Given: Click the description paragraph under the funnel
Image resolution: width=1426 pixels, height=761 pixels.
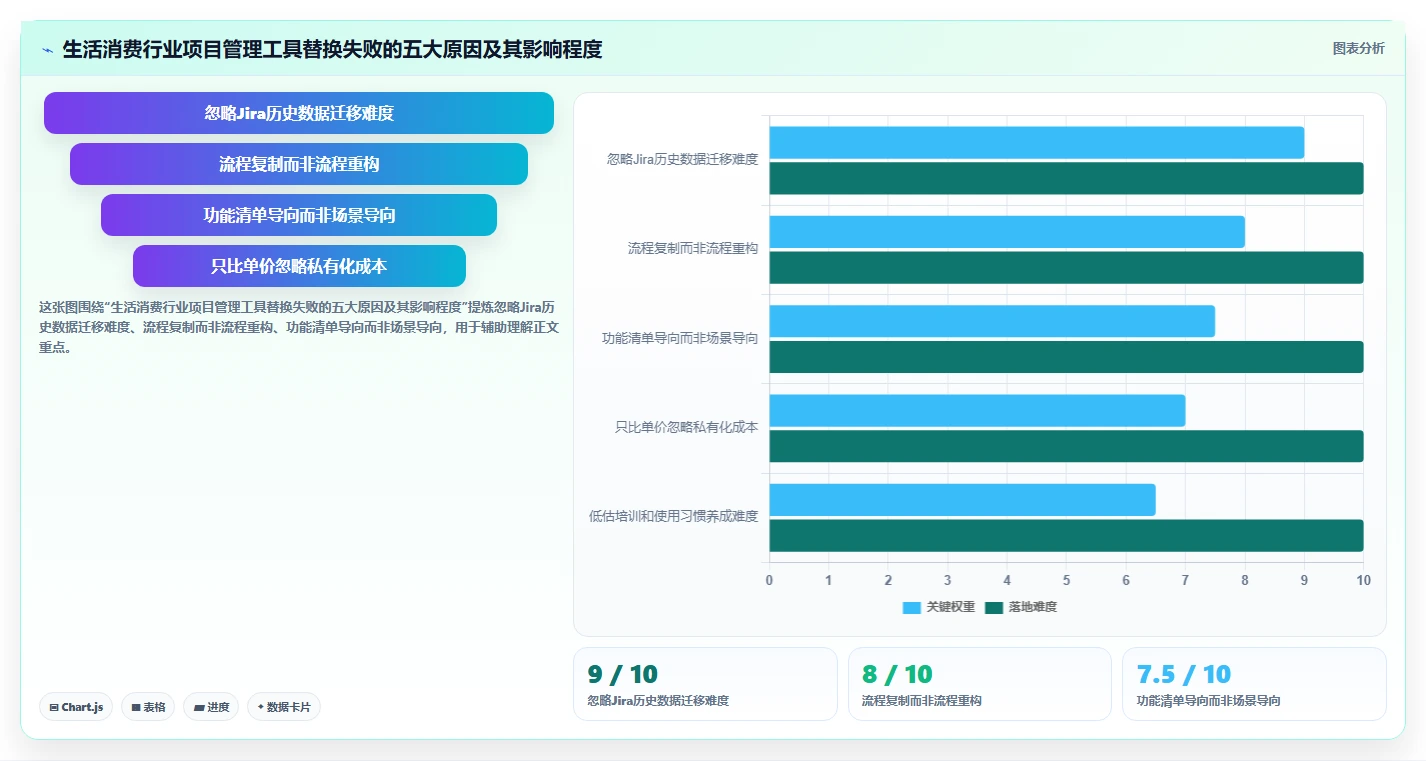Looking at the screenshot, I should tap(299, 328).
